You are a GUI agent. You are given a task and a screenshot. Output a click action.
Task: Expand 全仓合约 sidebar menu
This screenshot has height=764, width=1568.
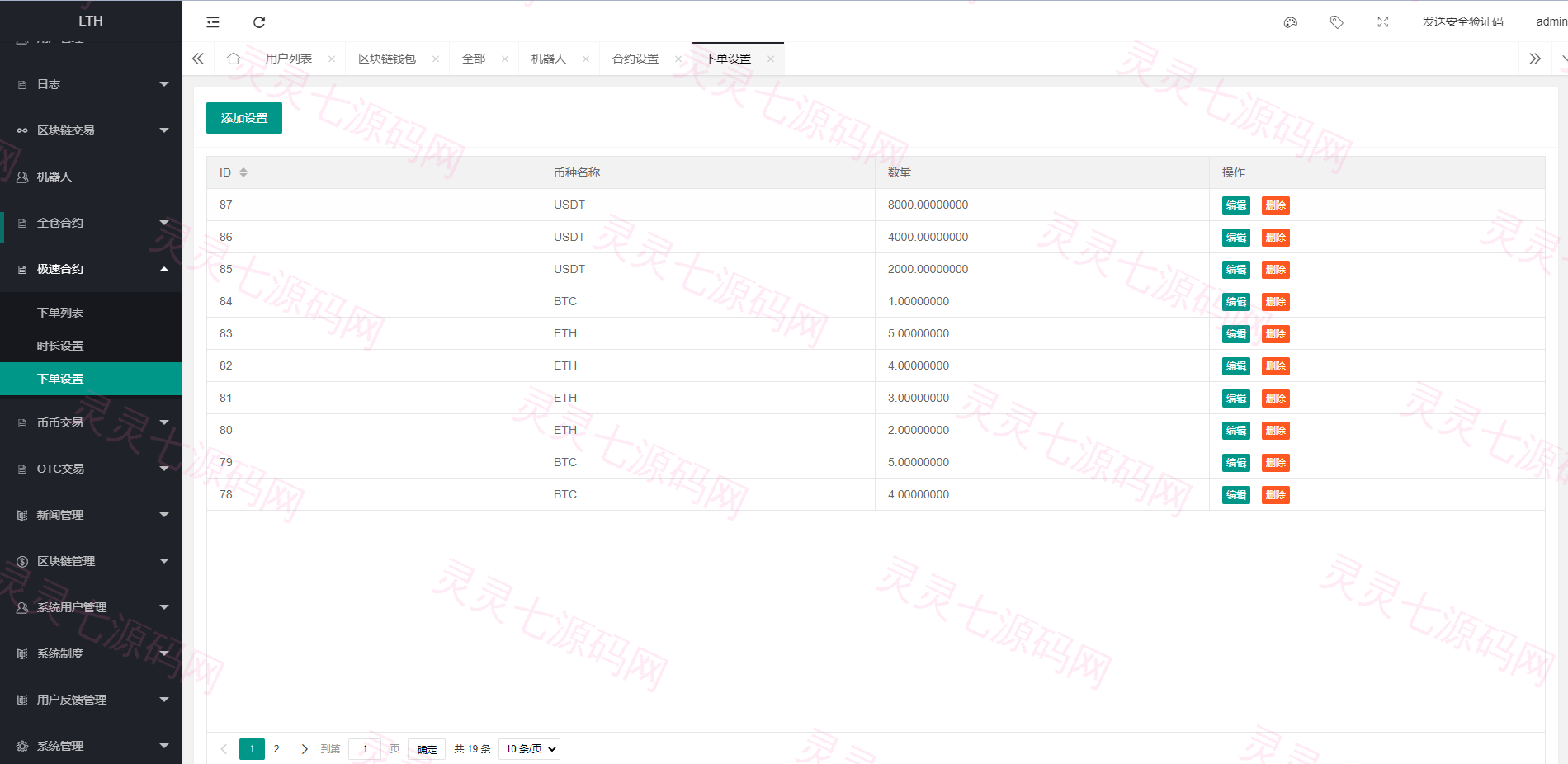coord(91,223)
